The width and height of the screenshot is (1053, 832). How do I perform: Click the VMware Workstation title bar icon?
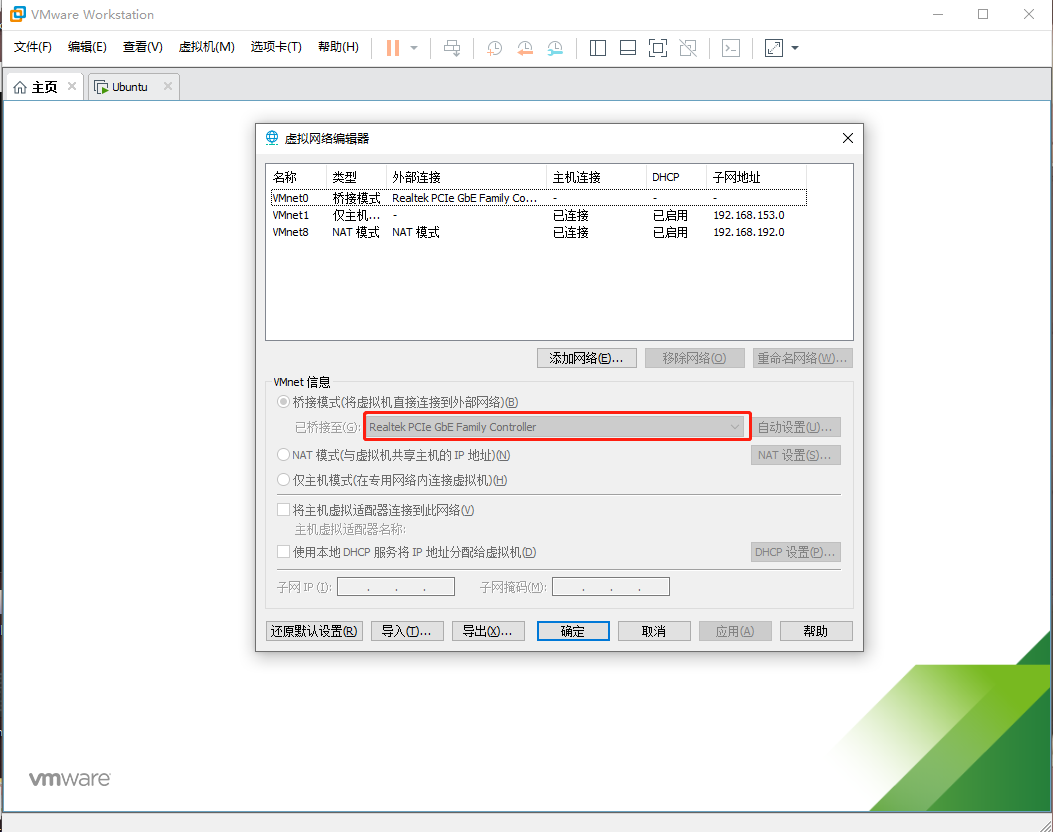click(17, 14)
